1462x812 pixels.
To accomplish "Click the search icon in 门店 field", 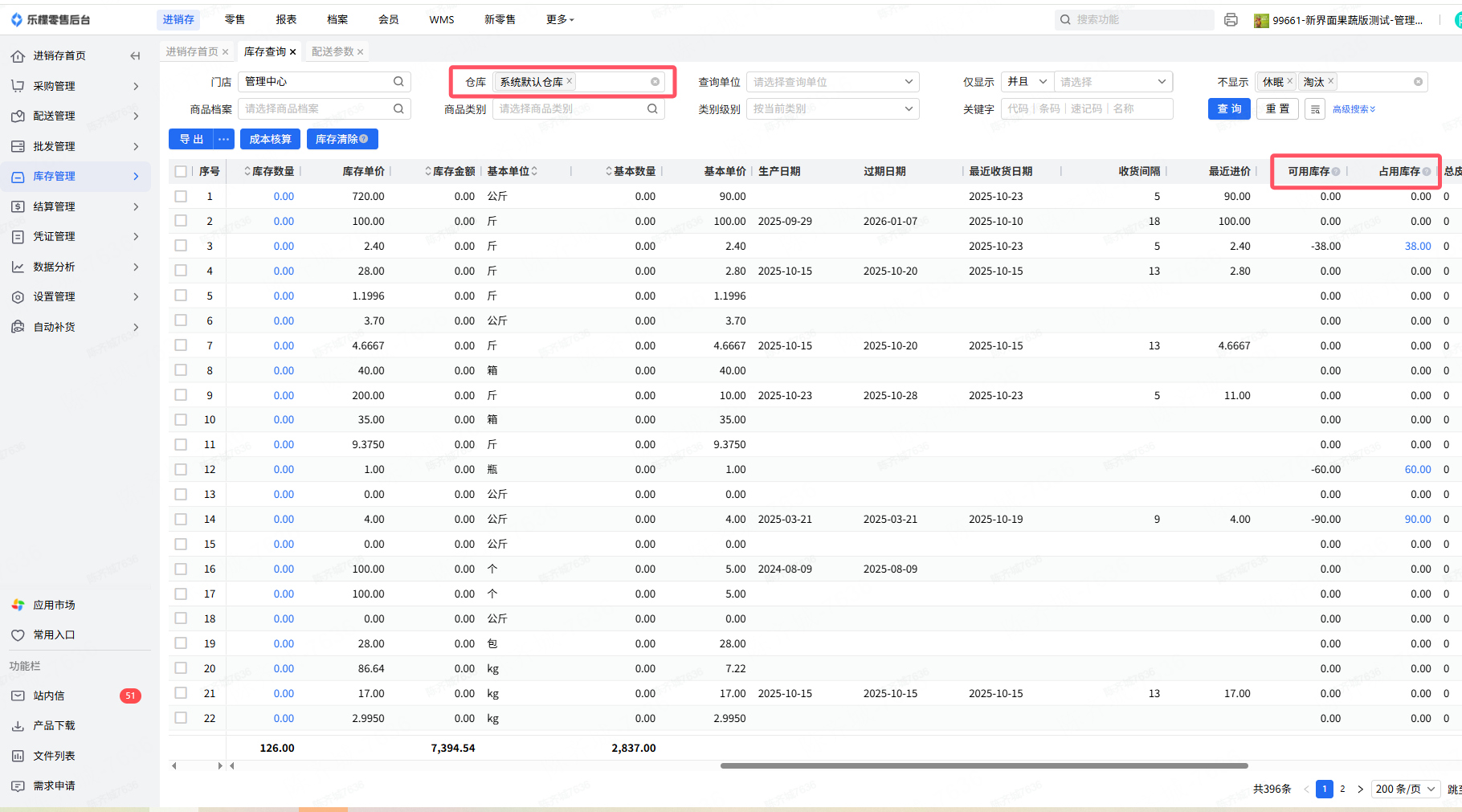I will click(x=398, y=82).
